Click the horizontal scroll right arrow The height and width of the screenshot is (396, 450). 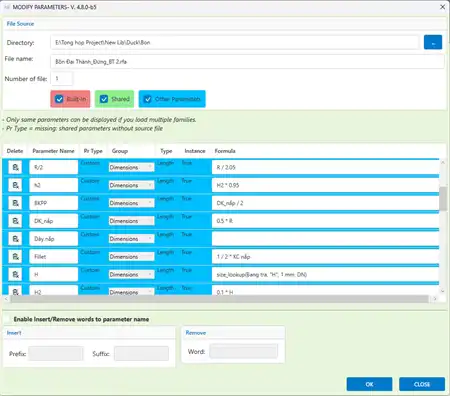coord(435,299)
